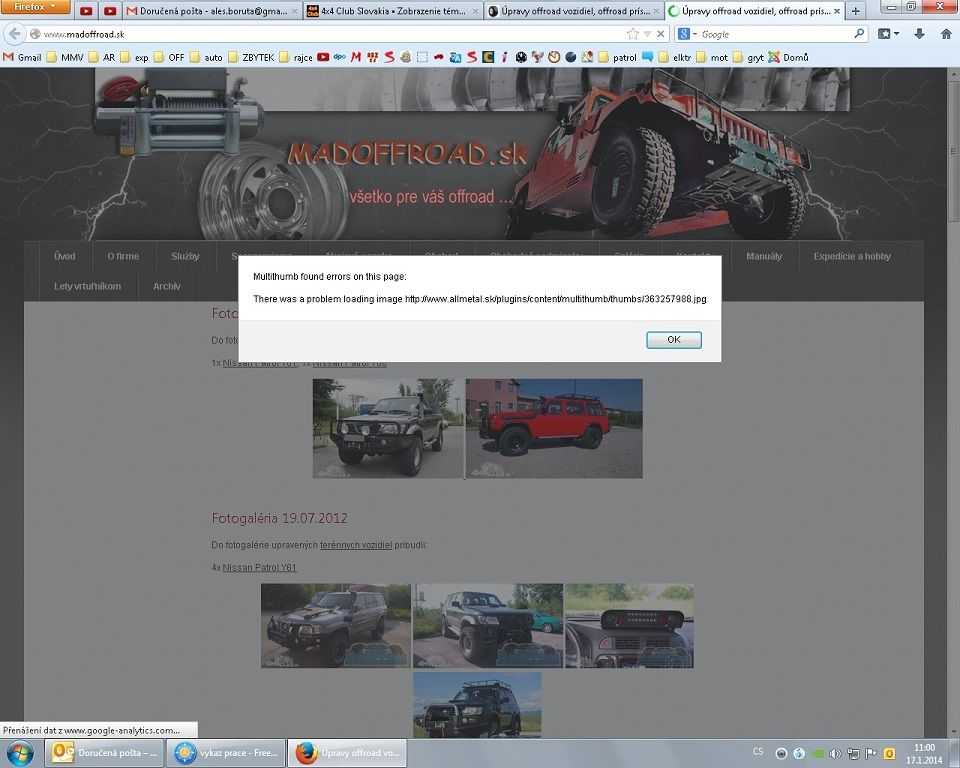Open the Downloads arrow icon
This screenshot has height=768, width=960.
tap(919, 34)
